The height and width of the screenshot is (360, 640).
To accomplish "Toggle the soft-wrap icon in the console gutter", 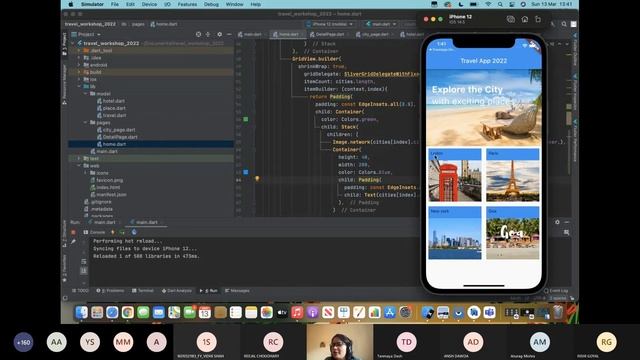I will point(84,262).
